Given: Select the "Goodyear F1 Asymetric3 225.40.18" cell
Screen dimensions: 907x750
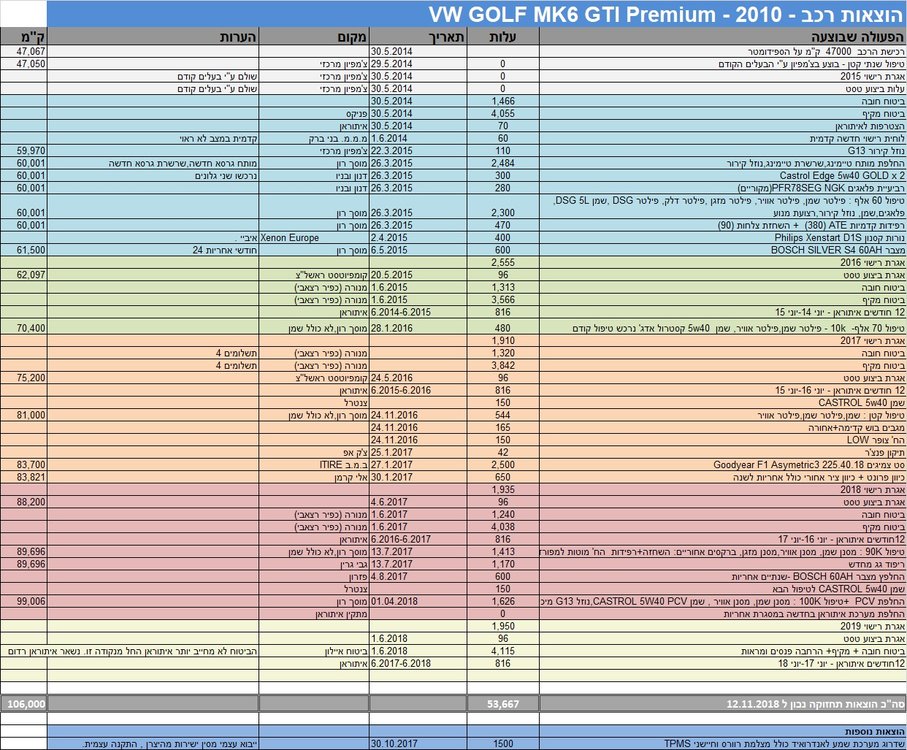Looking at the screenshot, I should point(722,465).
